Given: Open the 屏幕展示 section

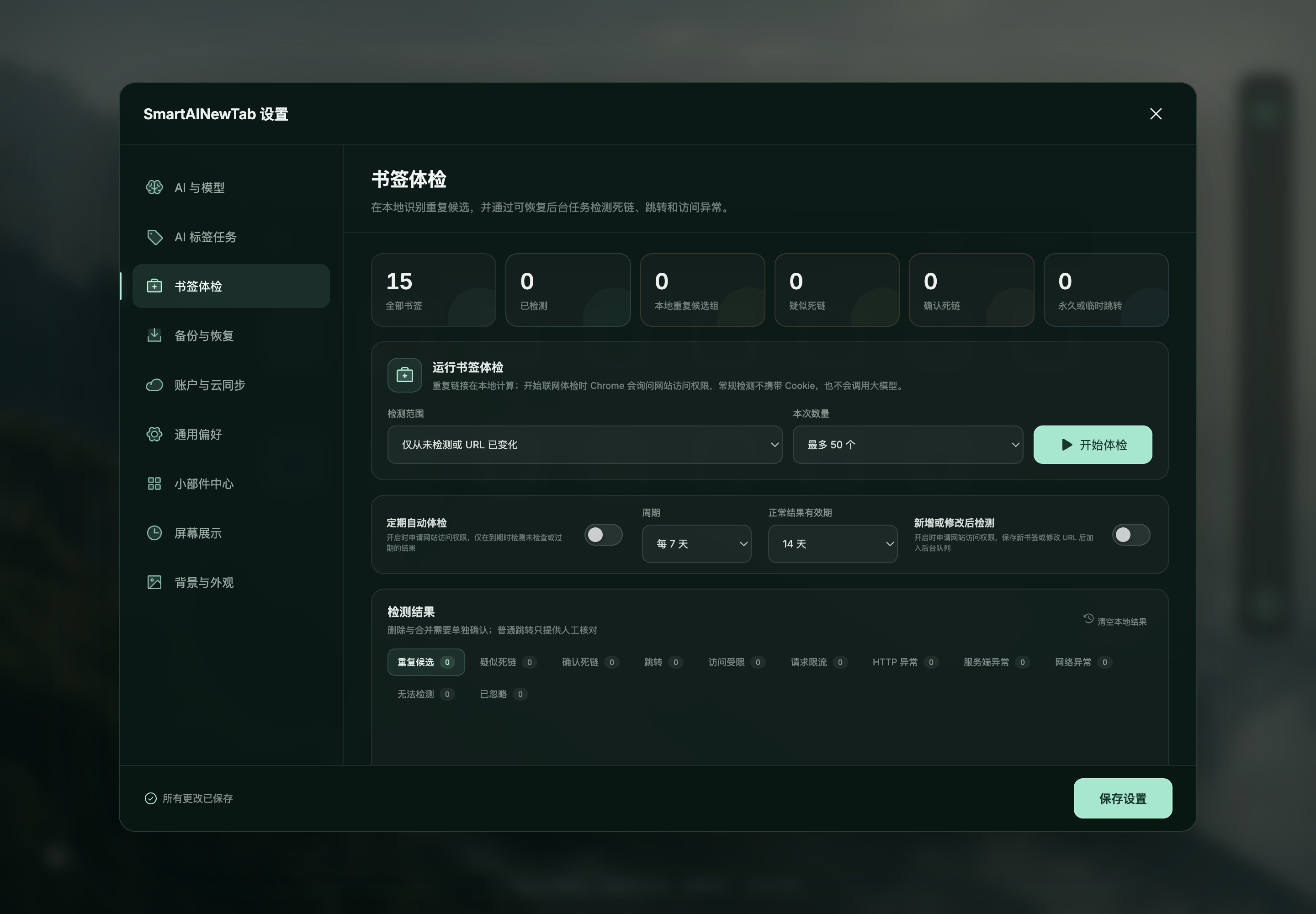Looking at the screenshot, I should 231,532.
